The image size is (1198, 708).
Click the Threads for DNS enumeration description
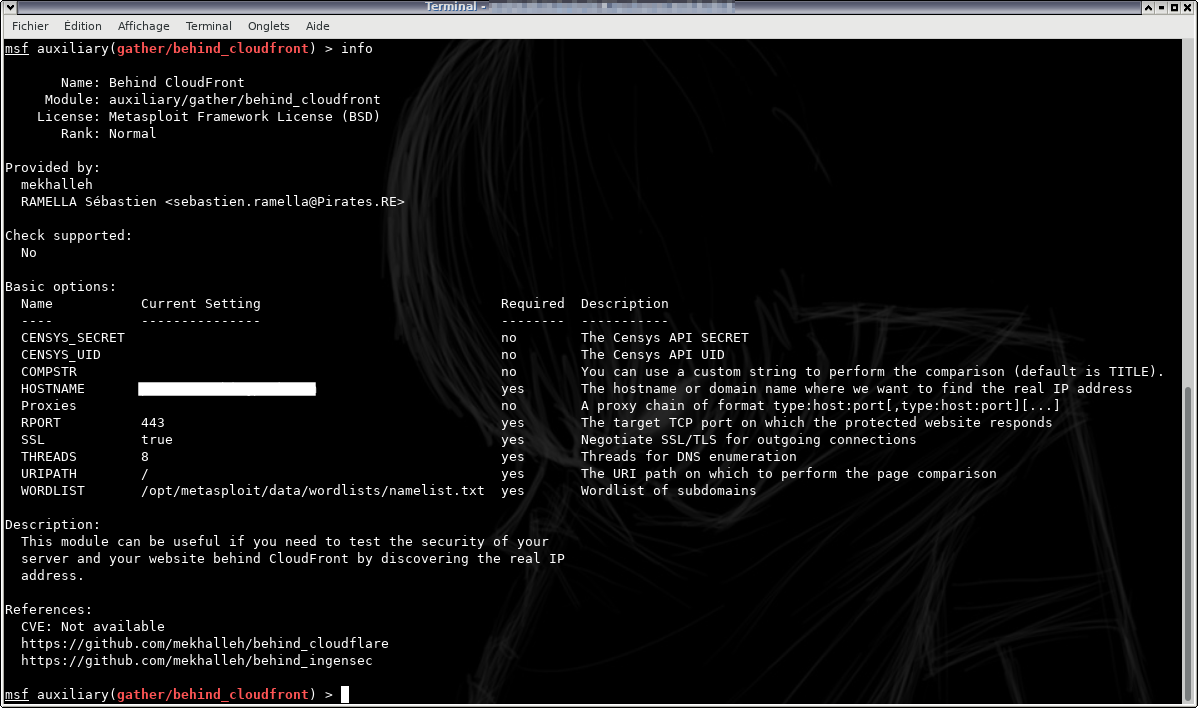click(x=688, y=457)
